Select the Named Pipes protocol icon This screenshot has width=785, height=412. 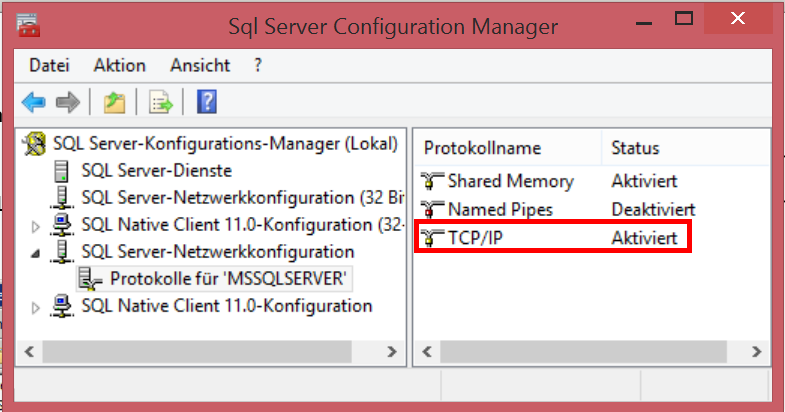coord(432,210)
